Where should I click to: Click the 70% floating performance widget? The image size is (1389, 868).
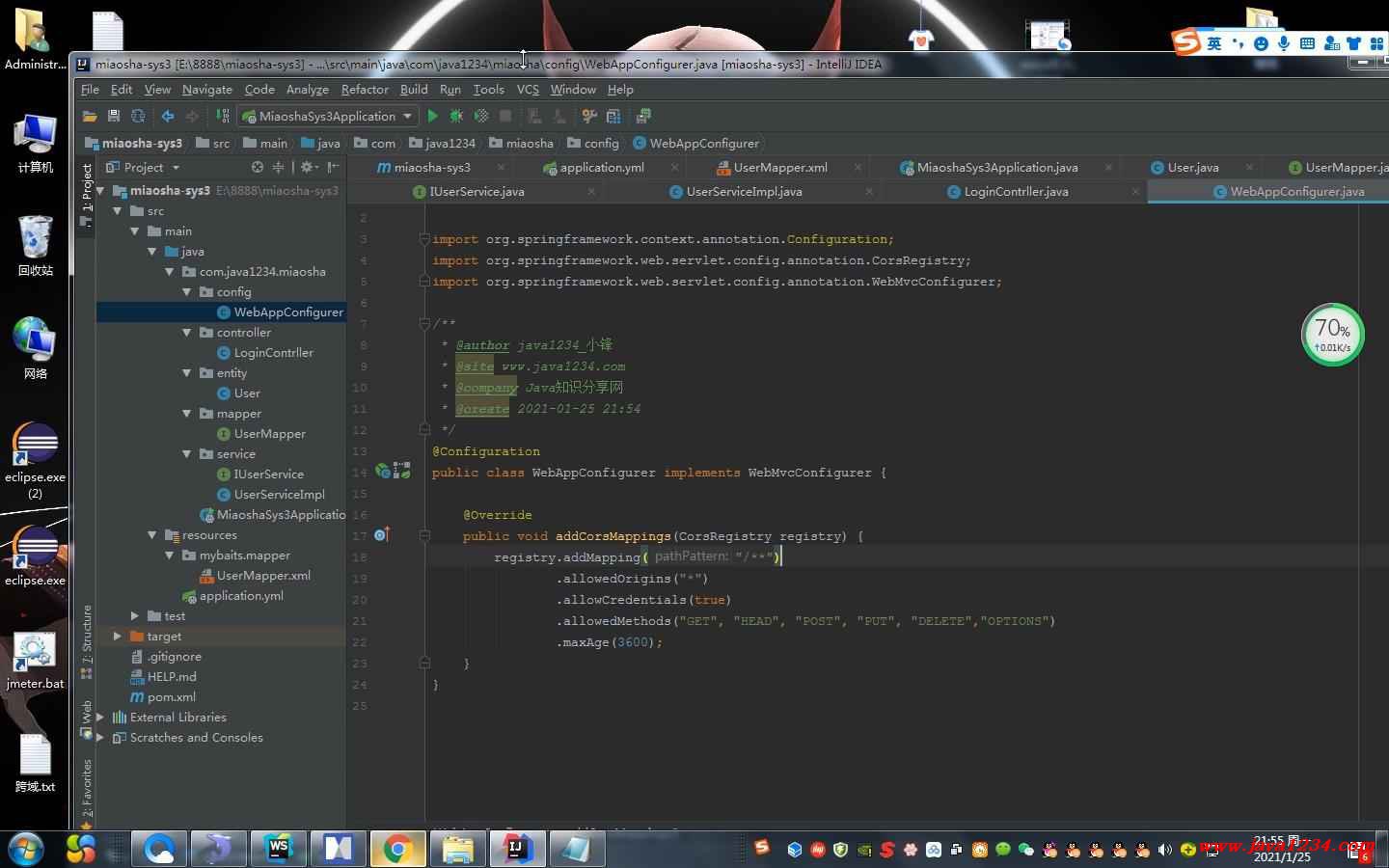[1333, 335]
